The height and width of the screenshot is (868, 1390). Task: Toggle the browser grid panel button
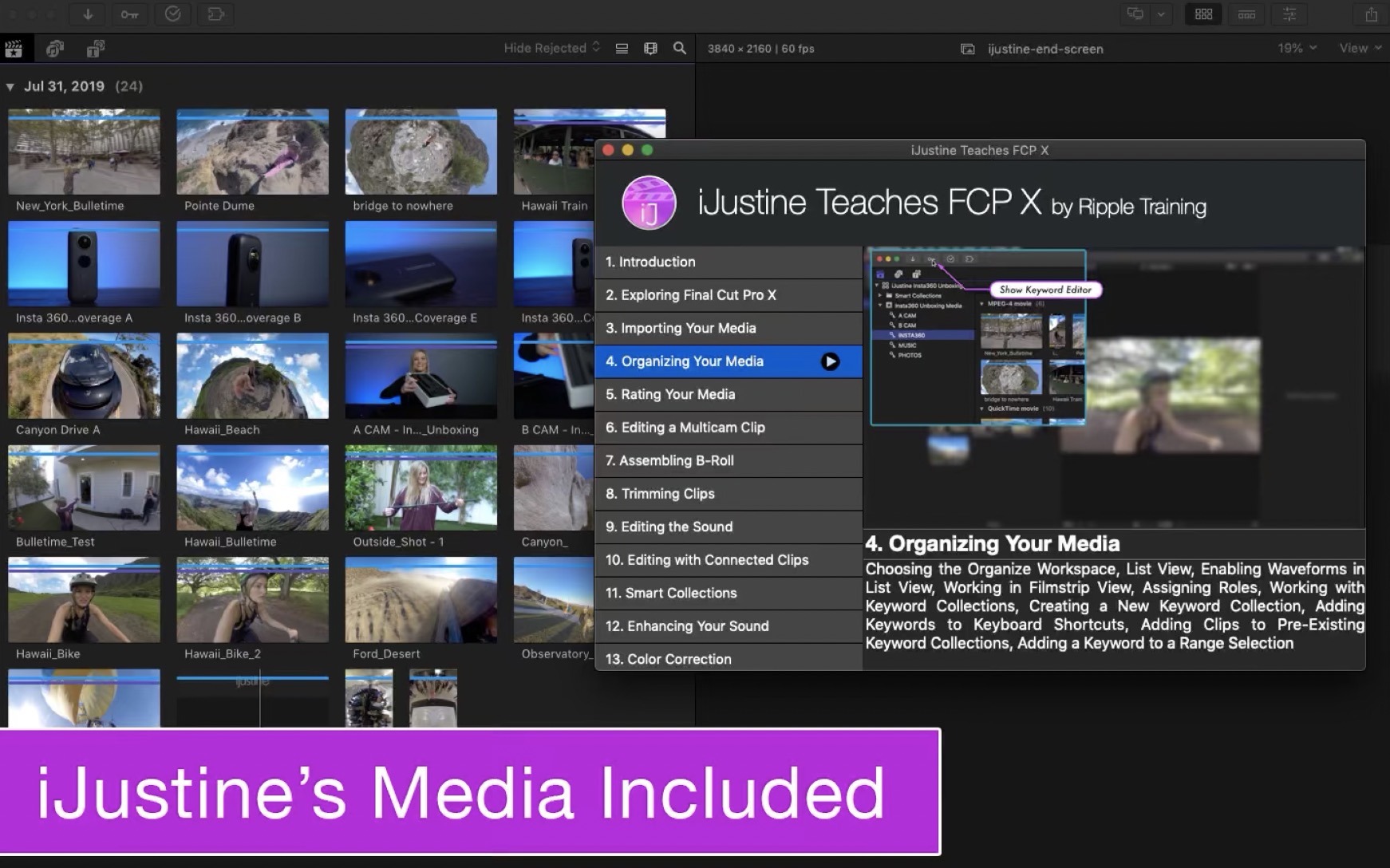[x=1203, y=14]
